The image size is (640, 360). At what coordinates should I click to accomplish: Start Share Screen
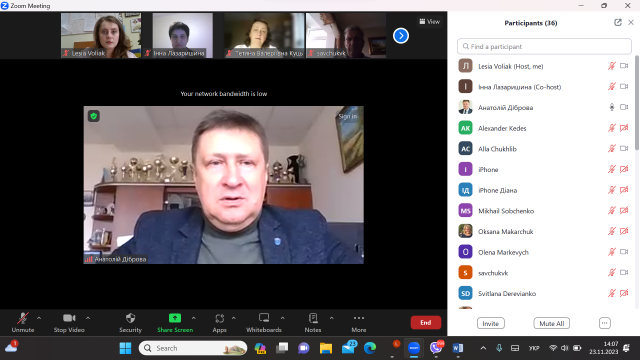click(x=175, y=322)
